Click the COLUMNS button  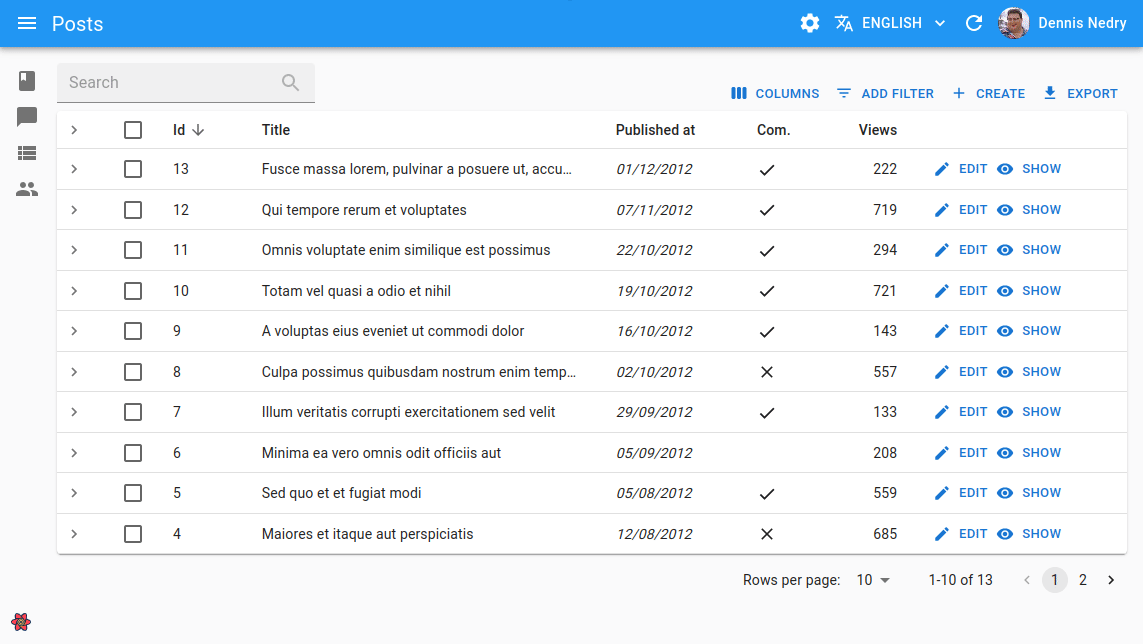pos(775,93)
